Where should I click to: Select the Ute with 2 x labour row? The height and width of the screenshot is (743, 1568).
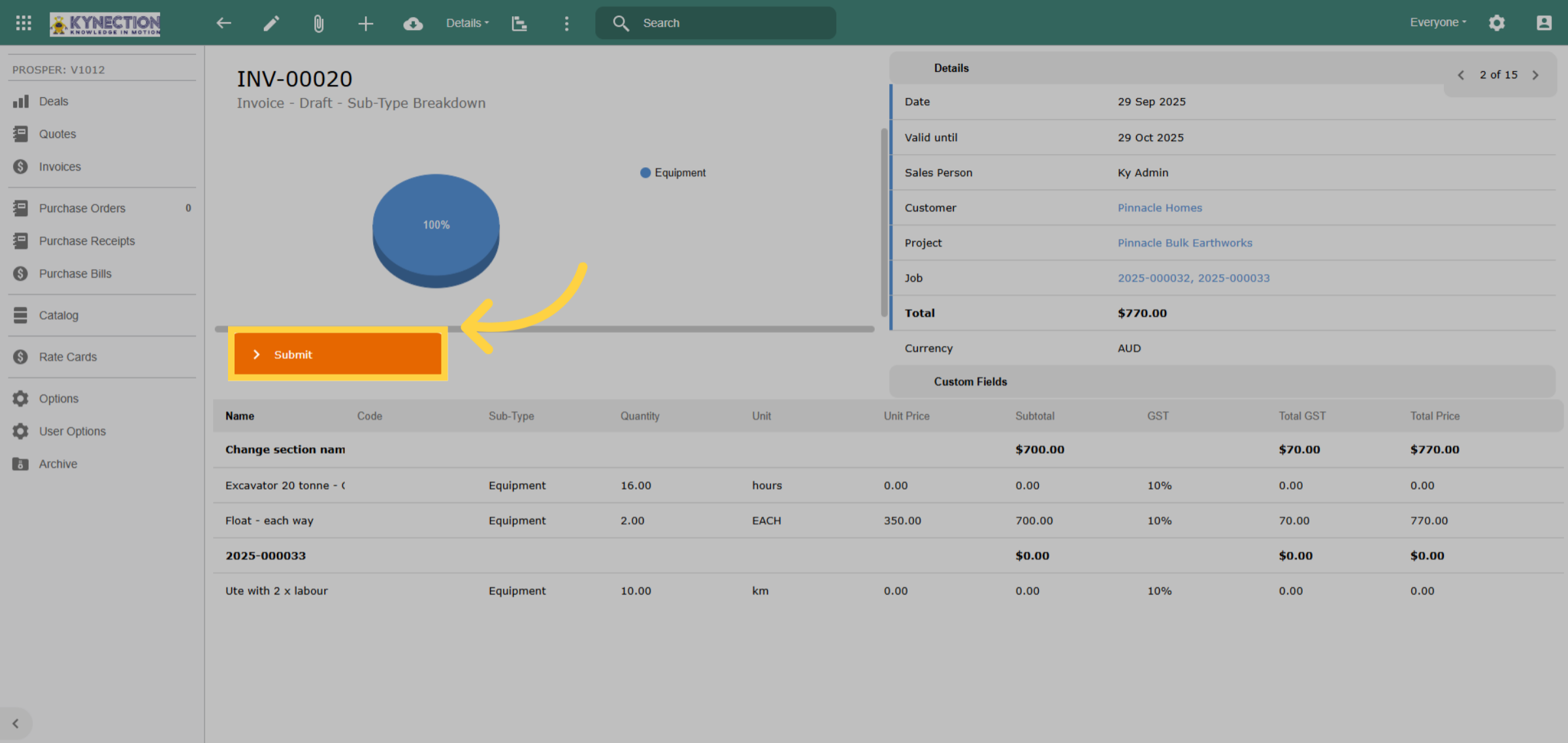[x=888, y=591]
